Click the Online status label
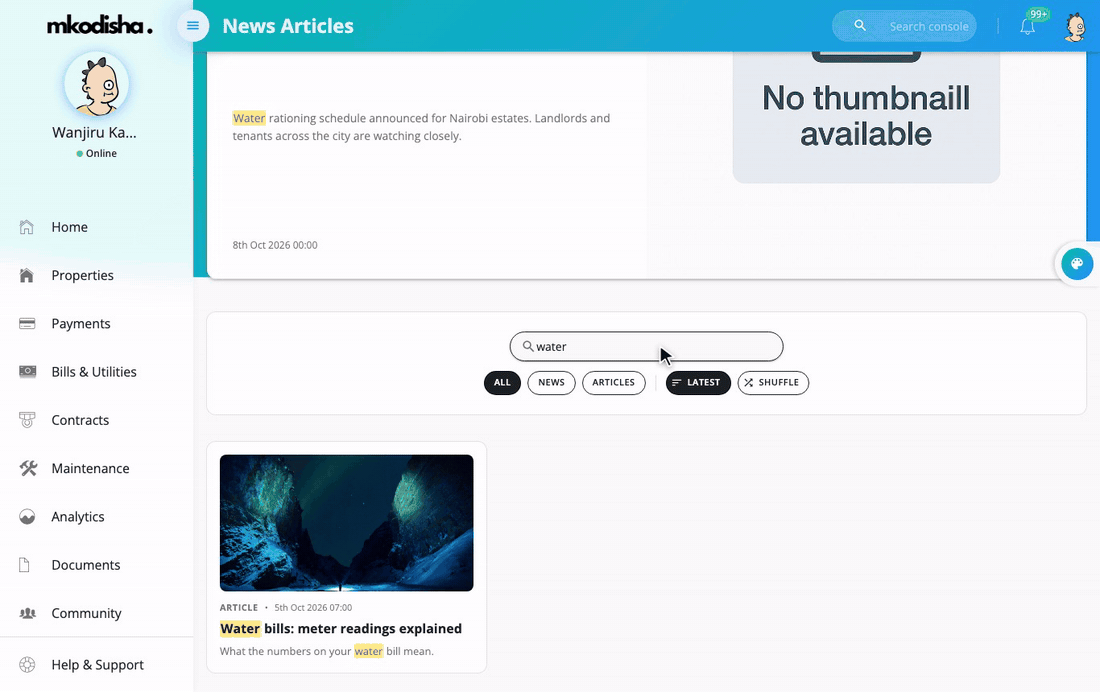 coord(97,153)
